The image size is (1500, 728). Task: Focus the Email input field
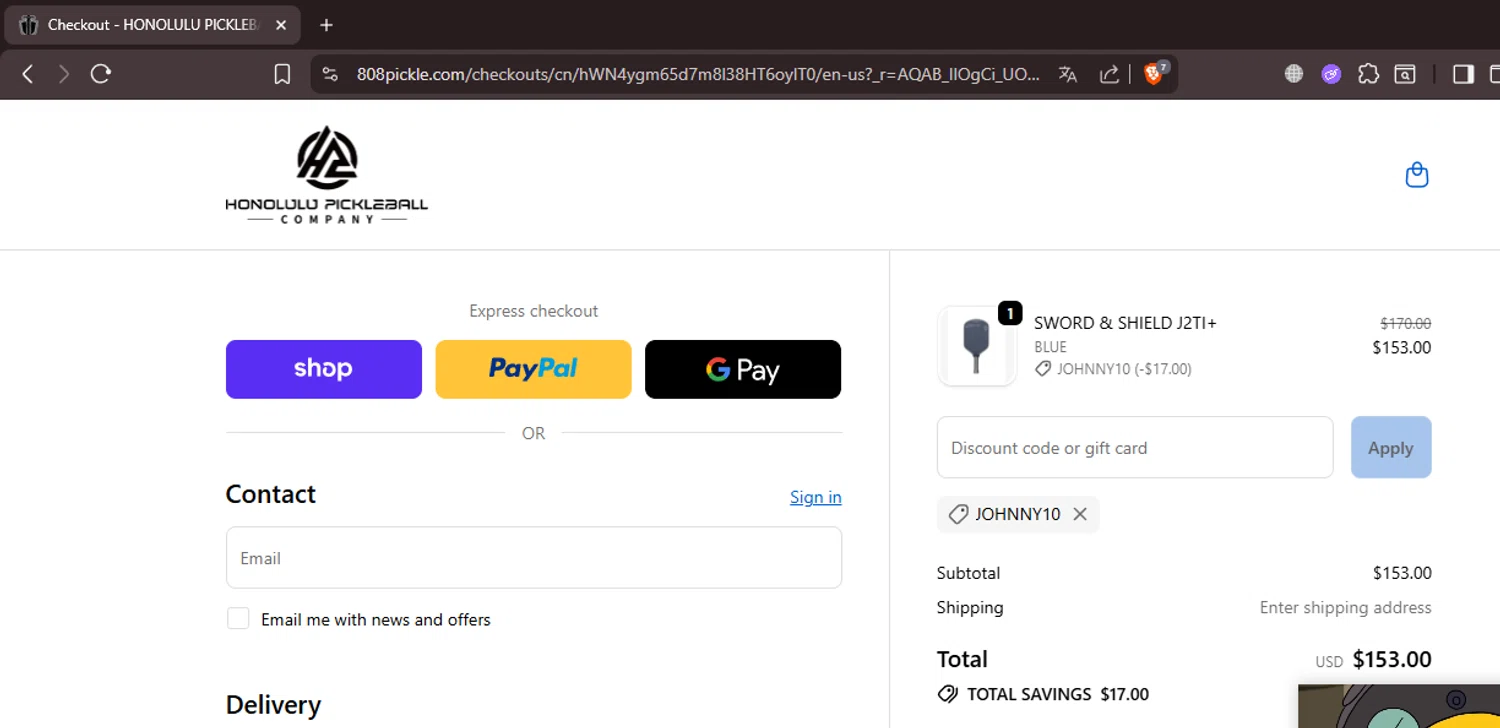534,558
